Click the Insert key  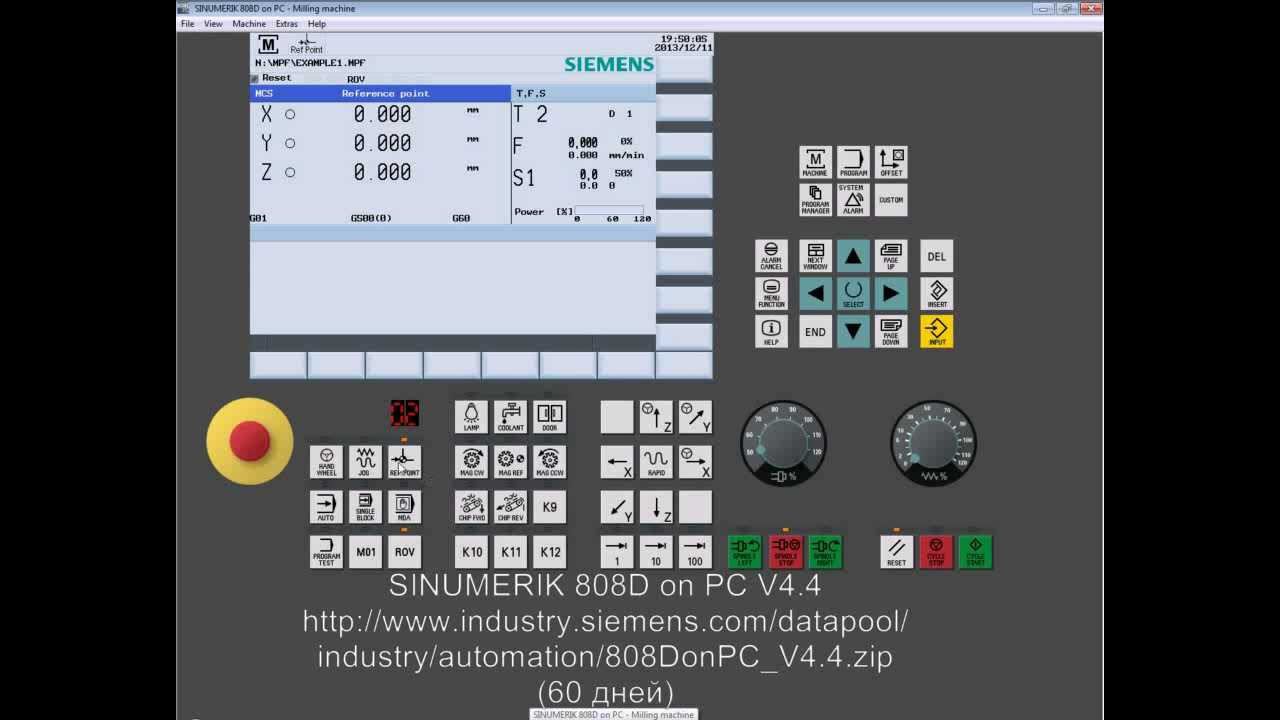[937, 294]
